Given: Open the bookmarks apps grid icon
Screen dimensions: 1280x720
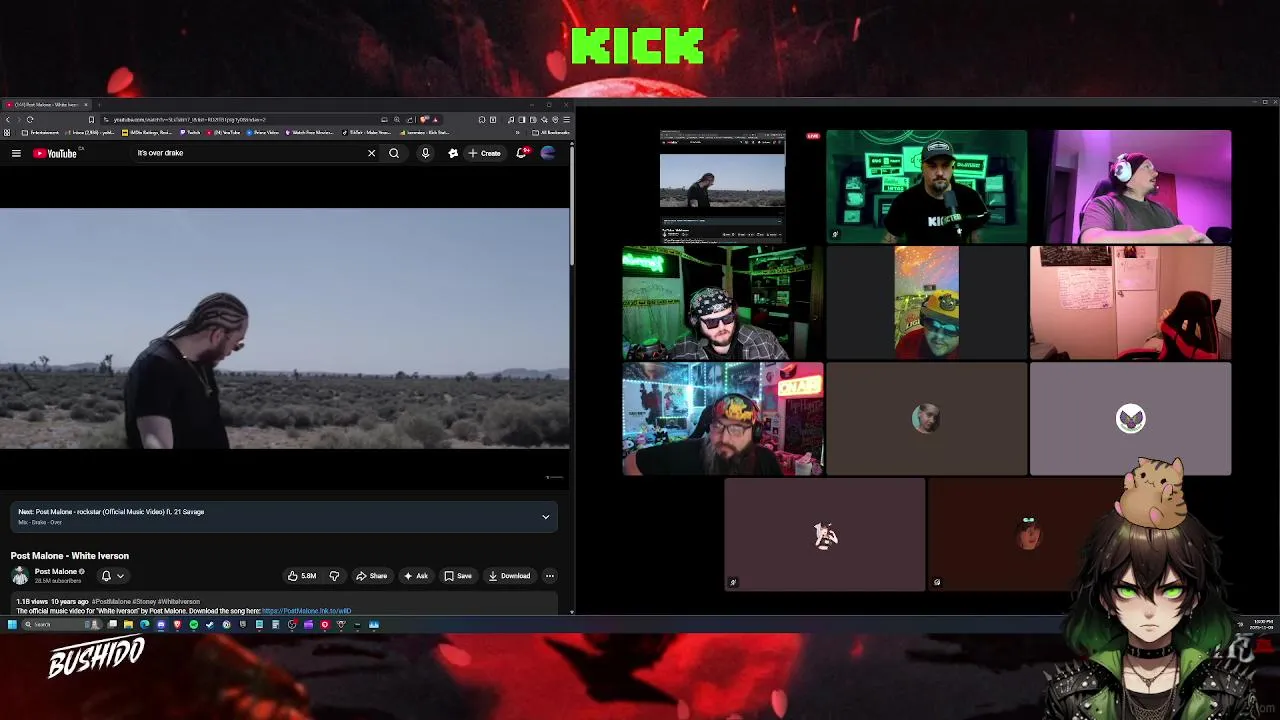Looking at the screenshot, I should [7, 132].
